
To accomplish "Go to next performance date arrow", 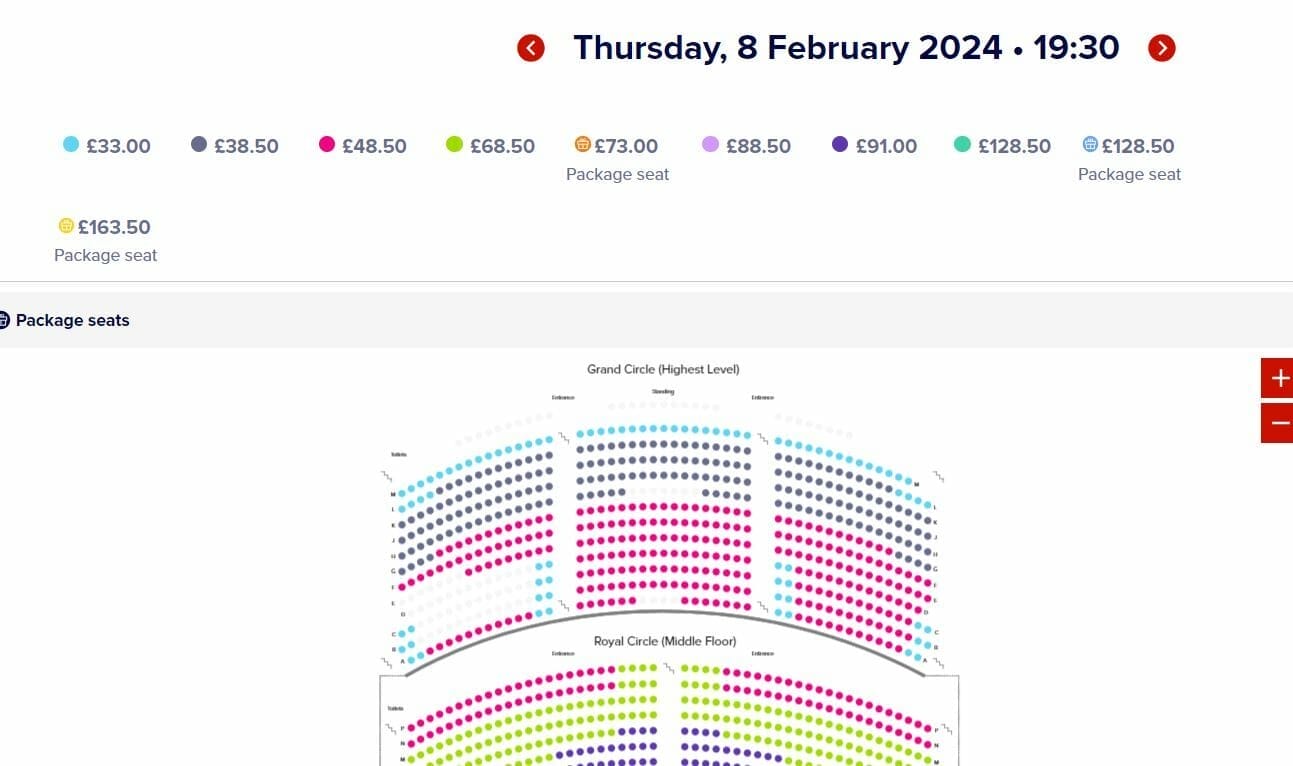I will [1162, 48].
